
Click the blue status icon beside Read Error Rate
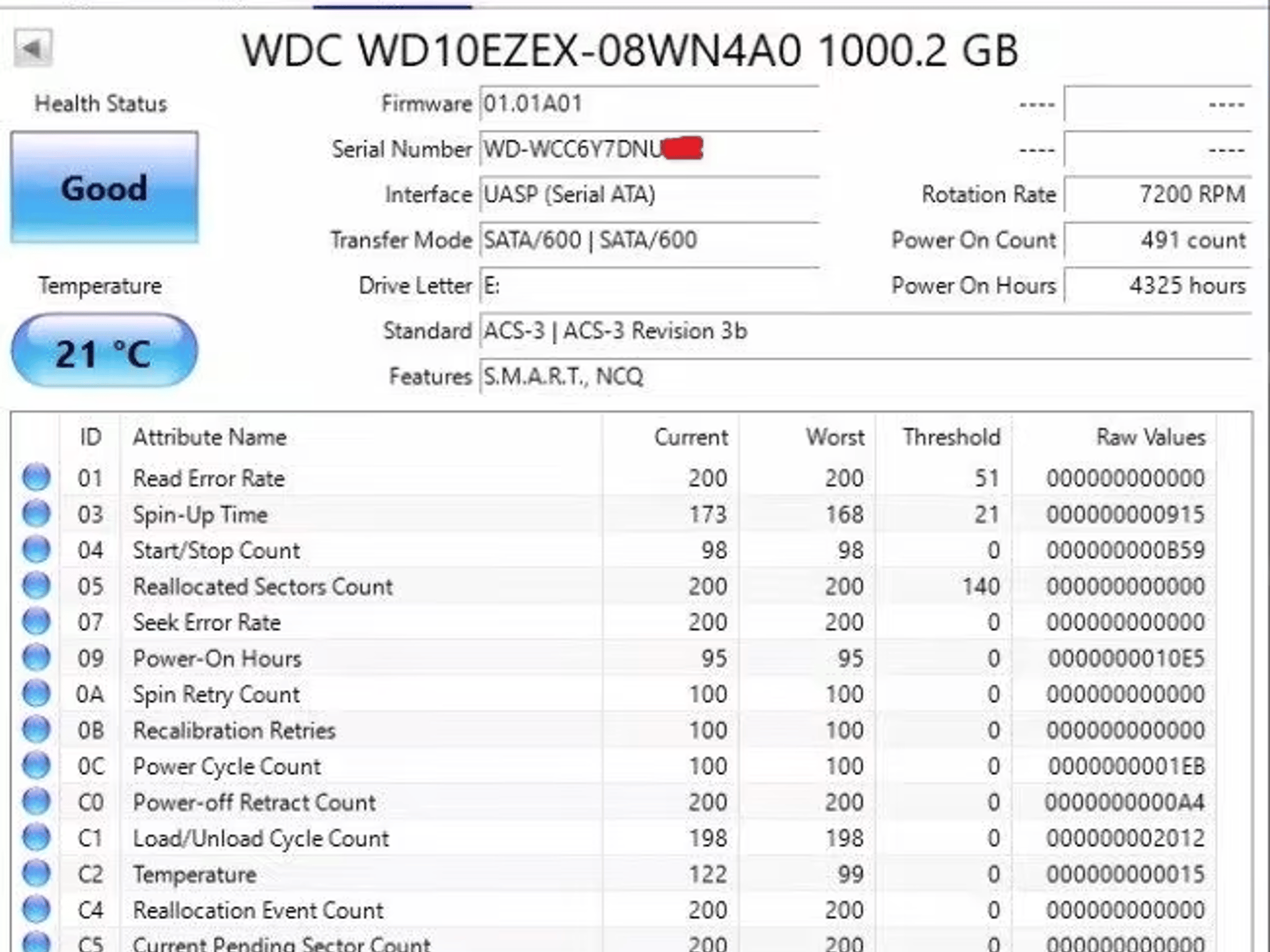37,478
